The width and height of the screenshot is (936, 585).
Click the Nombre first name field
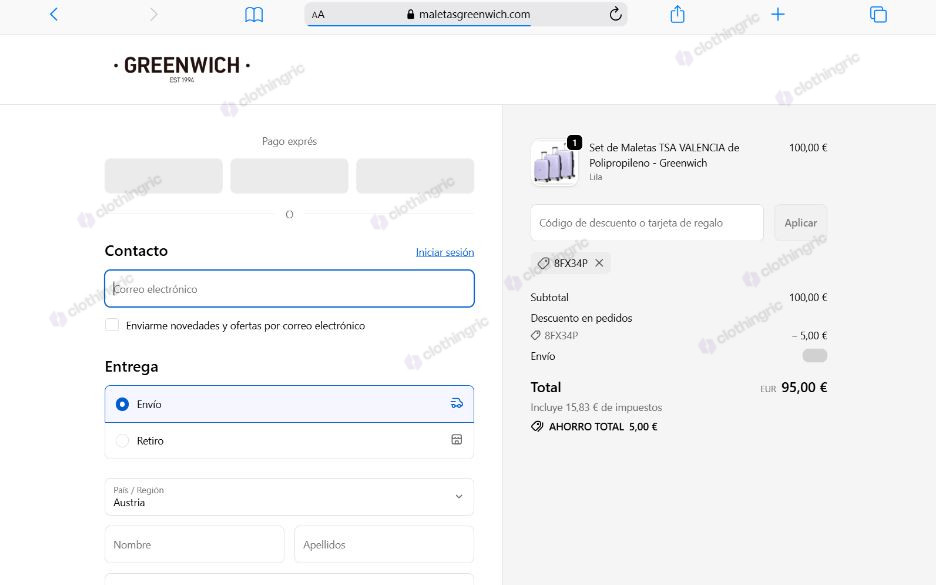[x=195, y=544]
